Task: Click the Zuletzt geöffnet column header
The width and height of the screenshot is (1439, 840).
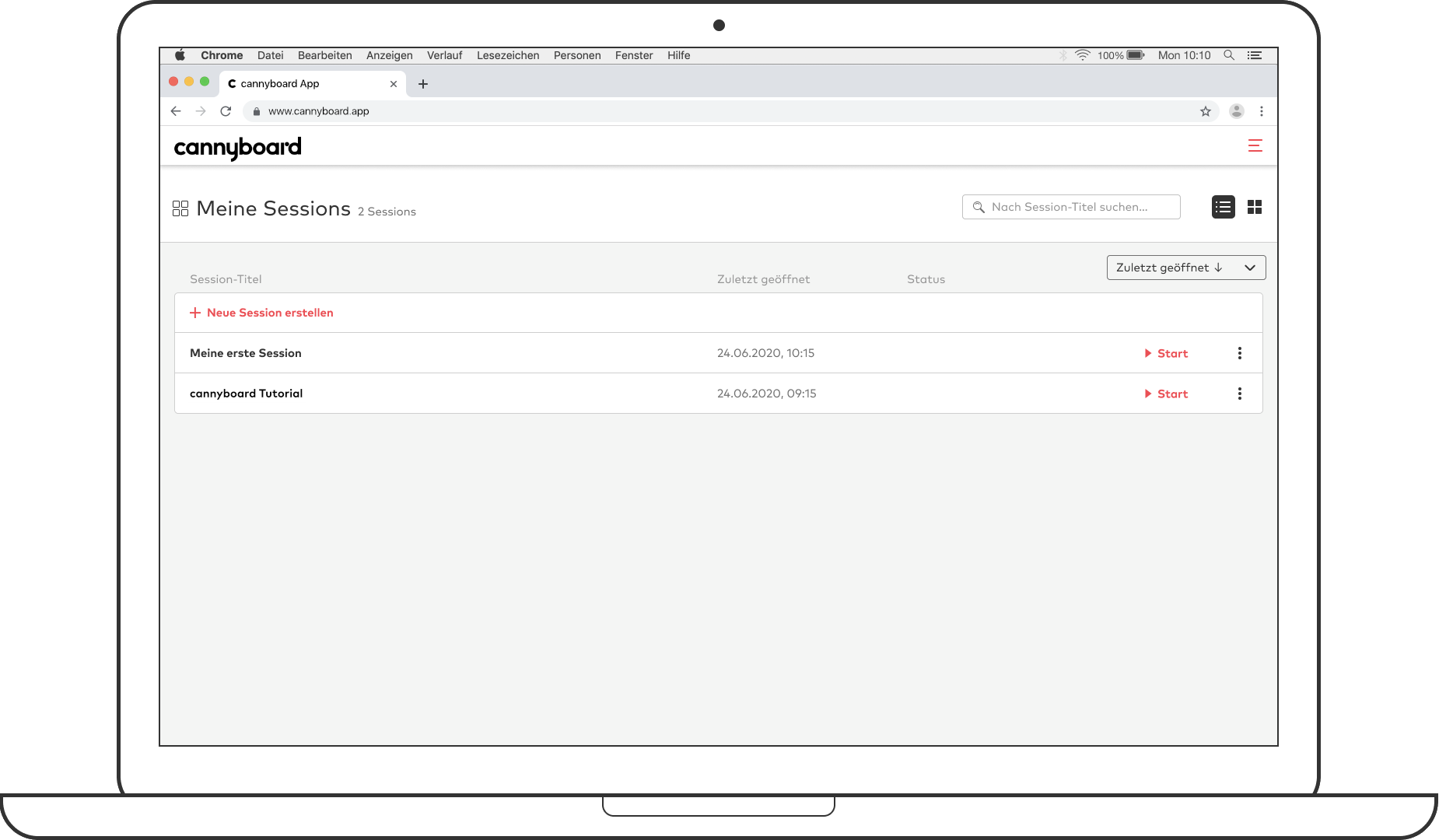Action: point(763,279)
